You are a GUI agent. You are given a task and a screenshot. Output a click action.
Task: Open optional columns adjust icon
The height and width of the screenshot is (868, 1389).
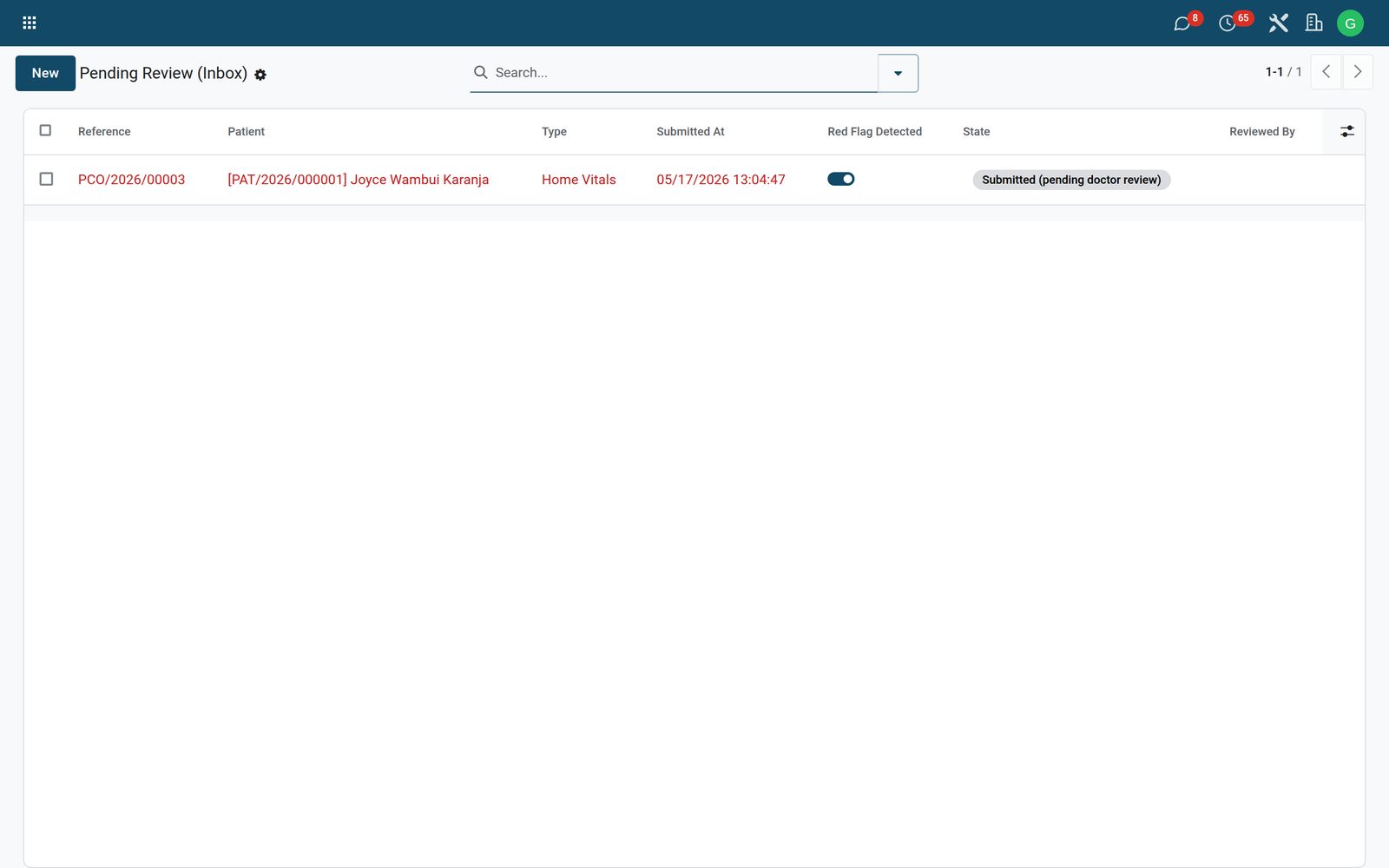click(x=1346, y=131)
